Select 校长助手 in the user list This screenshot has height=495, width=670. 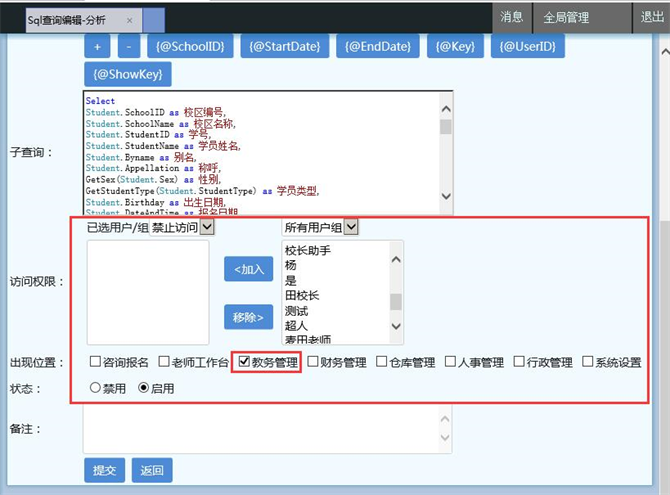click(x=308, y=250)
